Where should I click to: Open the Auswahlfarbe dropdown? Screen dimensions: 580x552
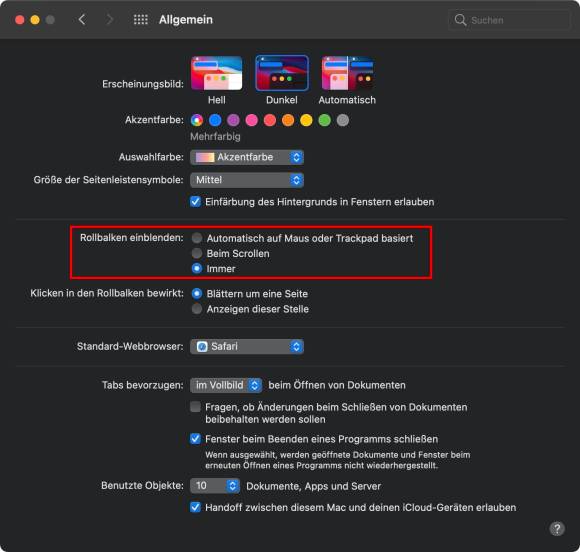click(247, 157)
